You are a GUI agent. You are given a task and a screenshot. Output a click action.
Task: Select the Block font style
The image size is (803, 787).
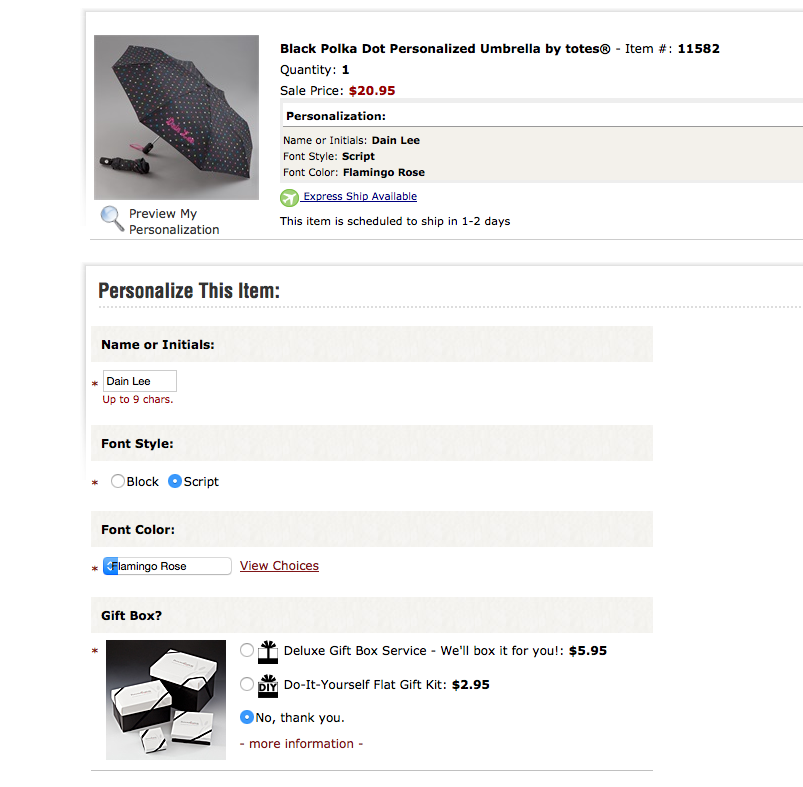point(118,481)
